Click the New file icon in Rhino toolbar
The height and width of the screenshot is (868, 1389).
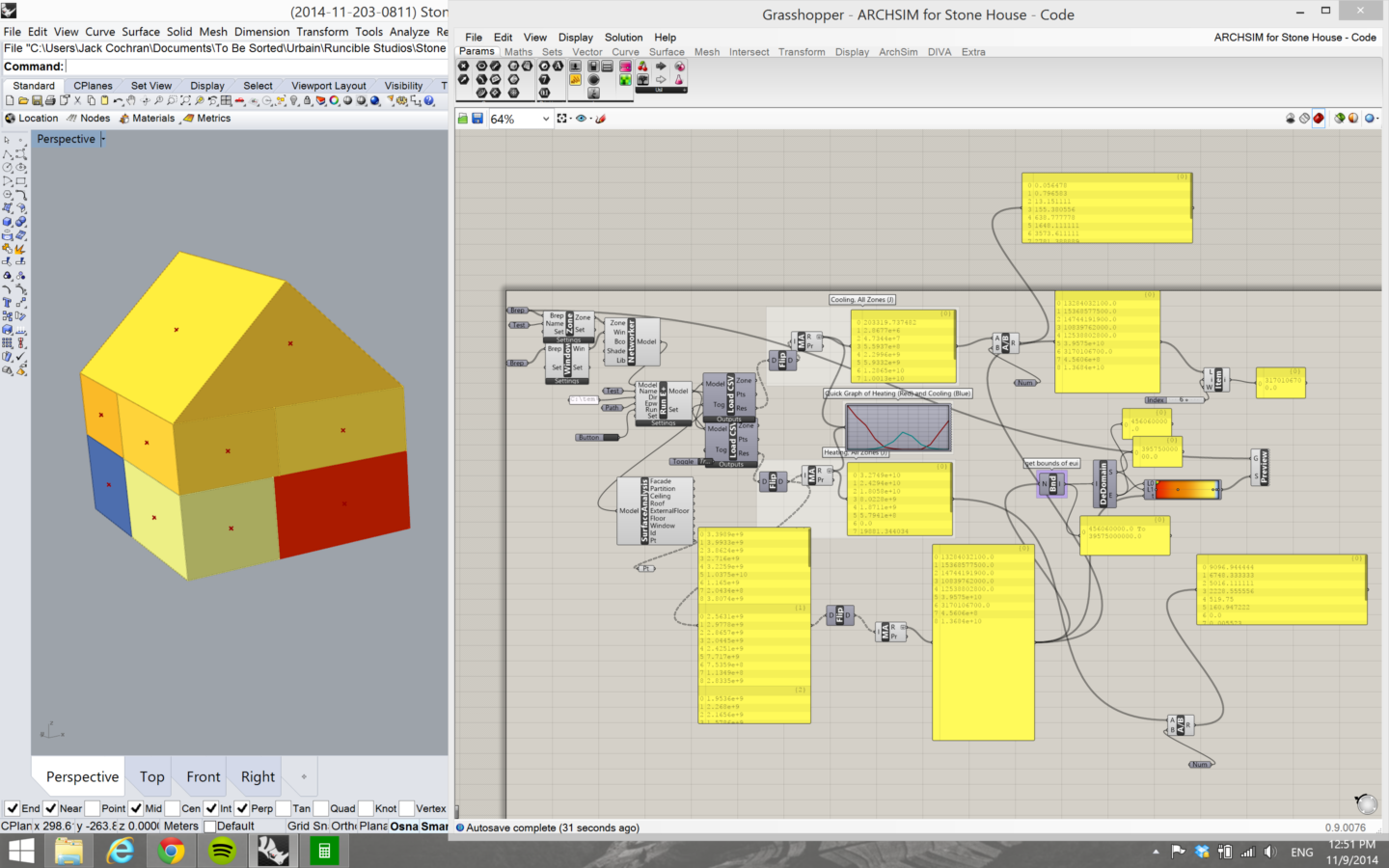point(10,100)
